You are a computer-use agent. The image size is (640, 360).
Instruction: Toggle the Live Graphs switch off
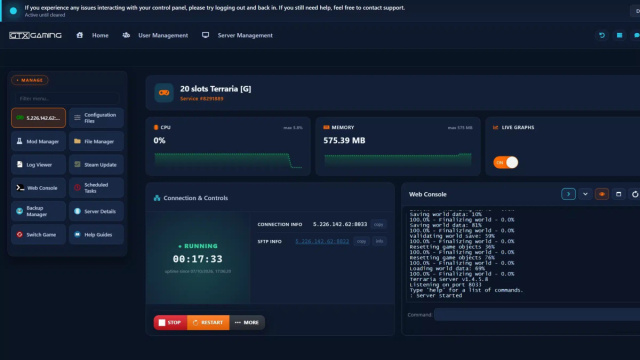(506, 162)
